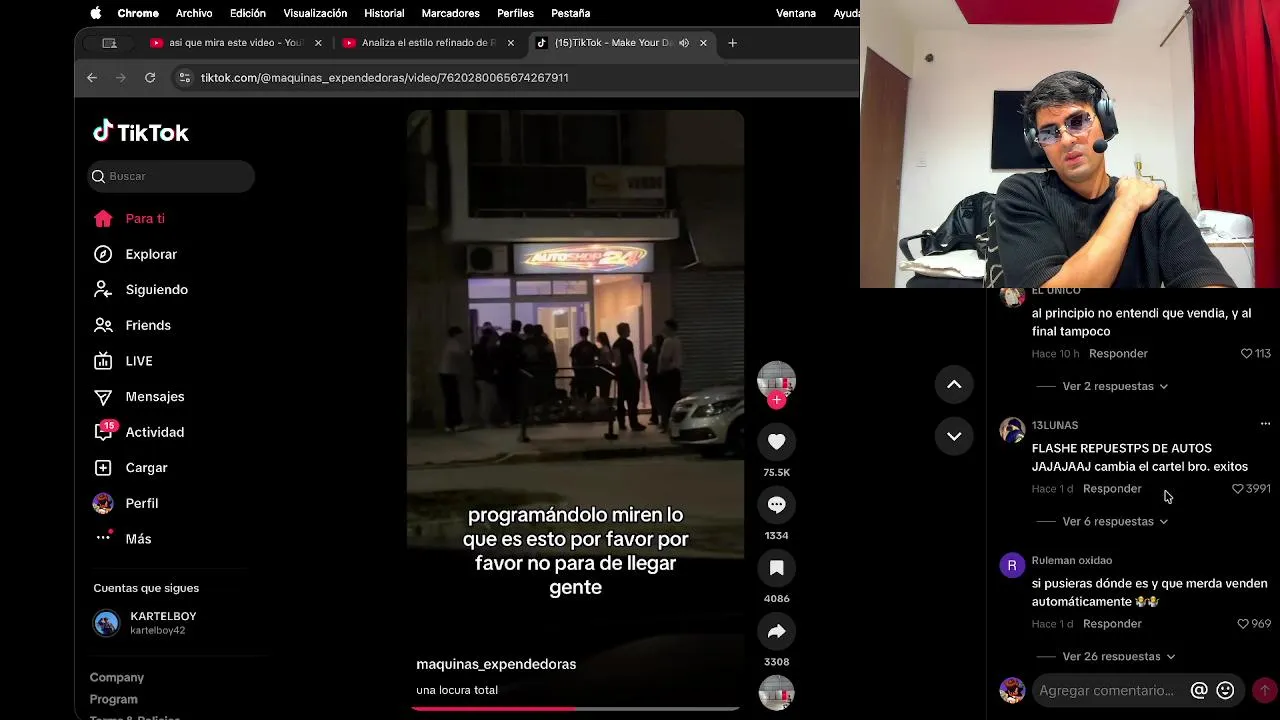Image resolution: width=1280 pixels, height=720 pixels.
Task: Open Chrome tab search button
Action: [x=110, y=43]
